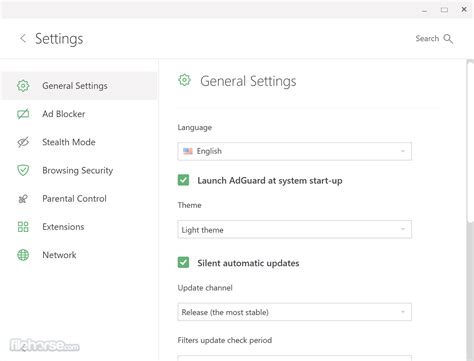Click the Language label
This screenshot has height=361, width=474.
point(195,128)
